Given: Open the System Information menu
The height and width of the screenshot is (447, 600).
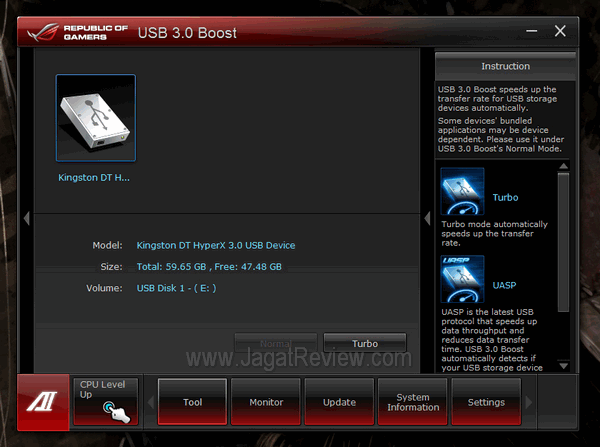Looking at the screenshot, I should (x=413, y=402).
